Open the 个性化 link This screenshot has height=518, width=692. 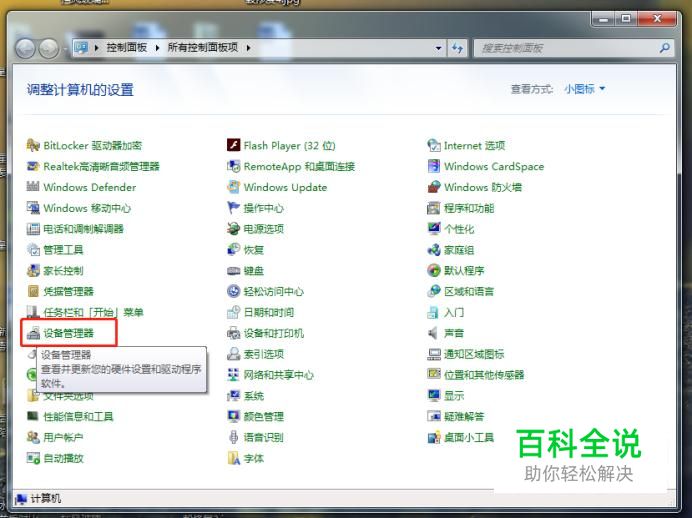coord(459,229)
